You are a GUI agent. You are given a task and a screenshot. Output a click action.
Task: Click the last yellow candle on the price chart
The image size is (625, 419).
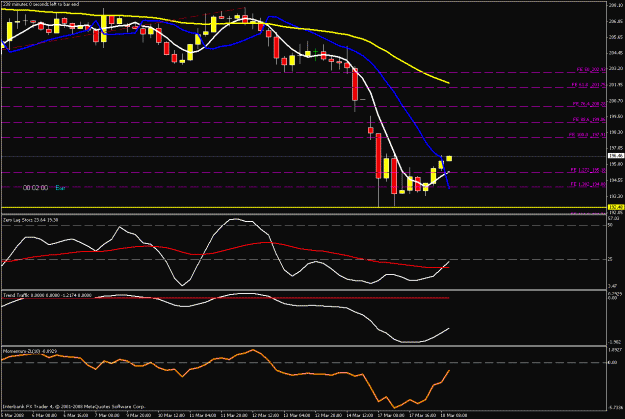pyautogui.click(x=449, y=159)
